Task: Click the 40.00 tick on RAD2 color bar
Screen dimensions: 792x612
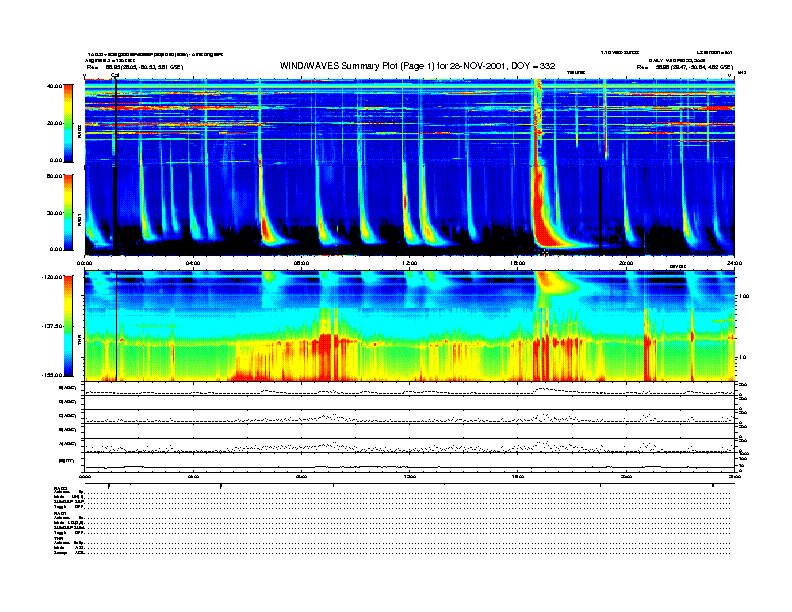Action: click(54, 86)
